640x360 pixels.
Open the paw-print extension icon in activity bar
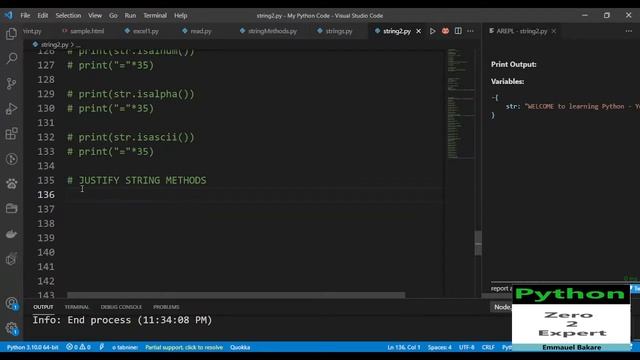coord(11,184)
